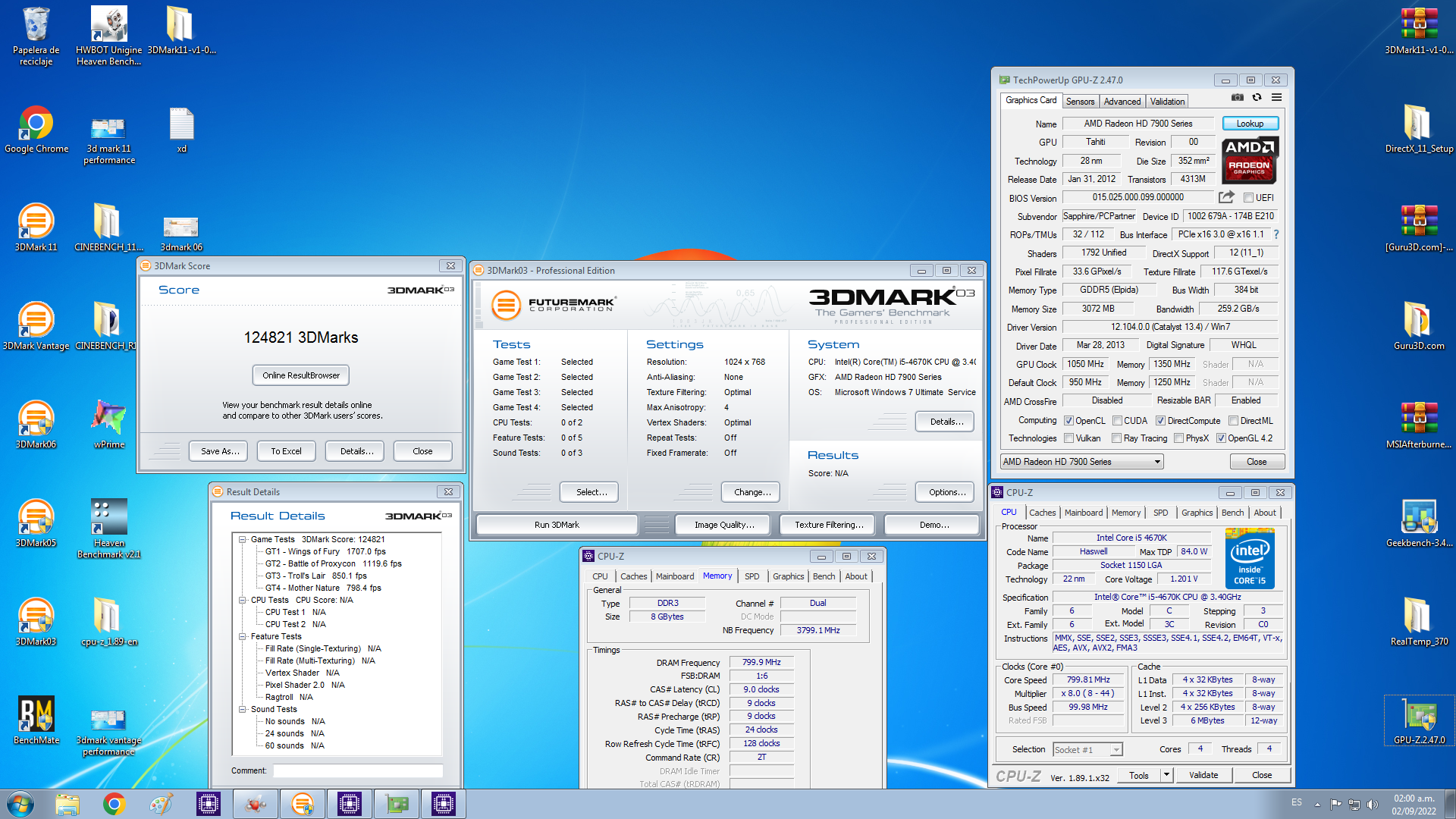Click the arrow next to CPU-Z Tools

point(1166,775)
